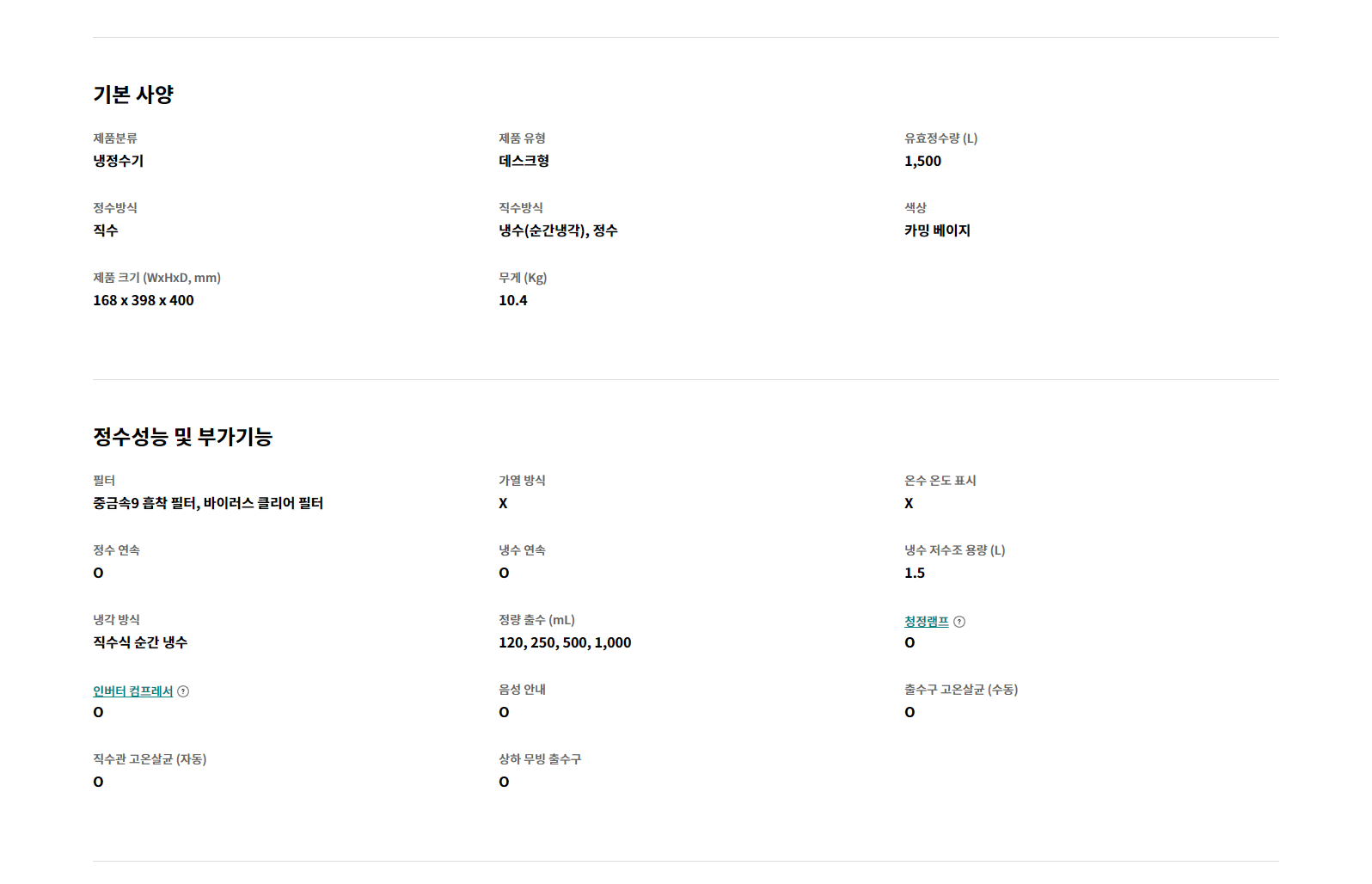This screenshot has height=884, width=1372.
Task: Click the 카밍 베이지 color value
Action: point(937,230)
